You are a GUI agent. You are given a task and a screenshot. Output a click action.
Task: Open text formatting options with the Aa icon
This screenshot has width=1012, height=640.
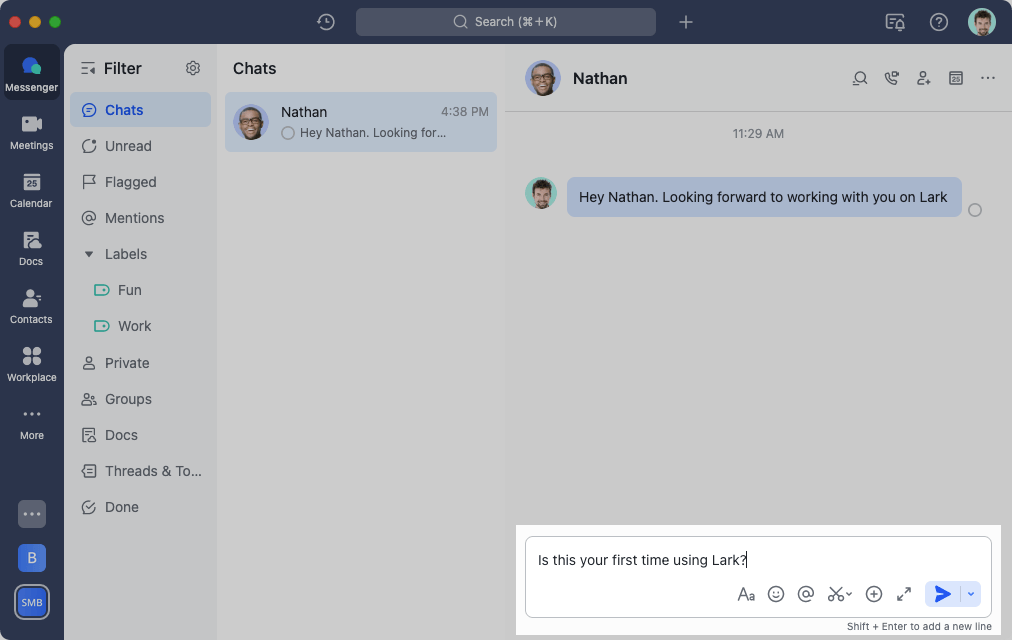pos(746,594)
